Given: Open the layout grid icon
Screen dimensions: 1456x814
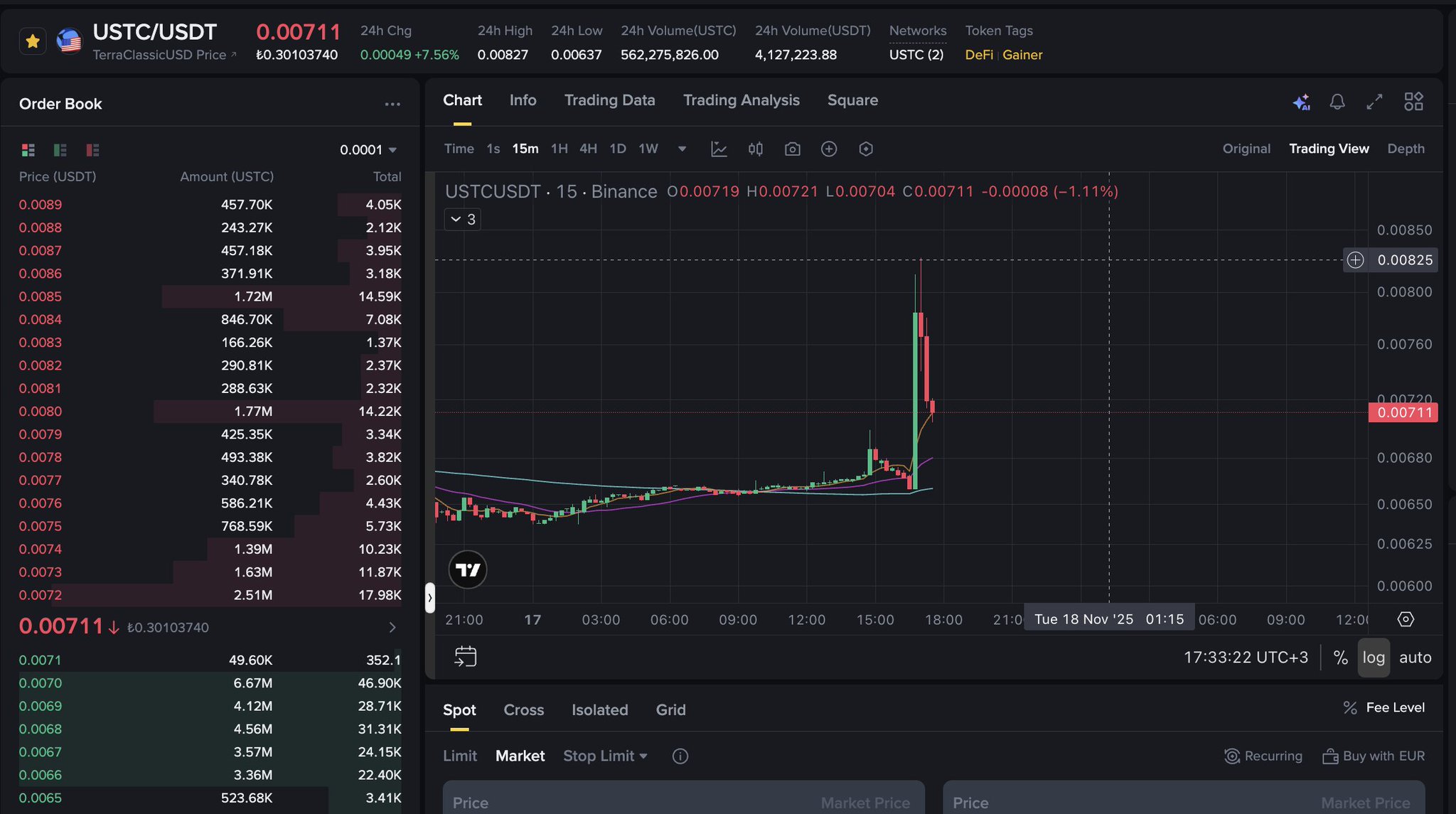Looking at the screenshot, I should tap(1413, 102).
